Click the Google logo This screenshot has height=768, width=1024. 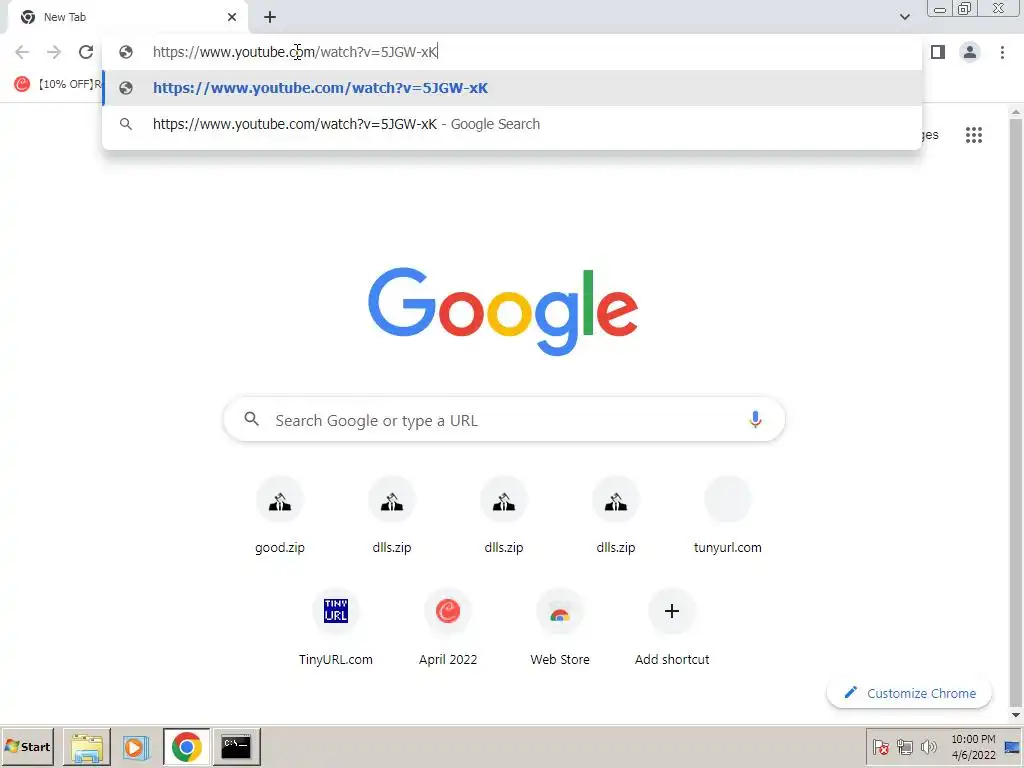click(x=503, y=311)
